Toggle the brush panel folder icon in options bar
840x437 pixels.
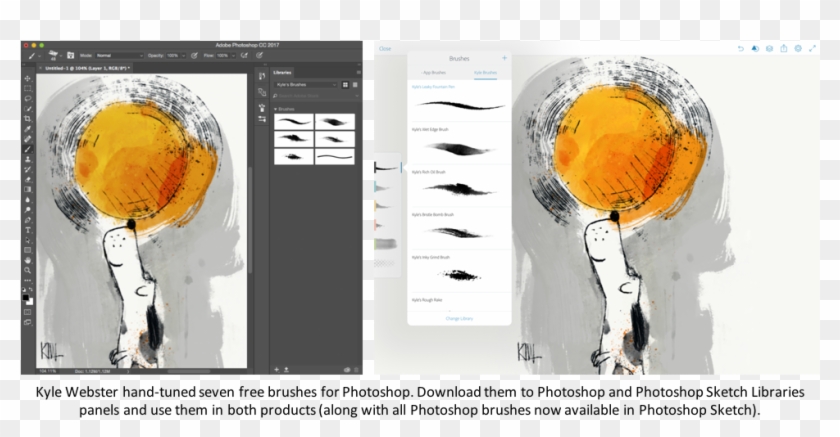pyautogui.click(x=70, y=55)
